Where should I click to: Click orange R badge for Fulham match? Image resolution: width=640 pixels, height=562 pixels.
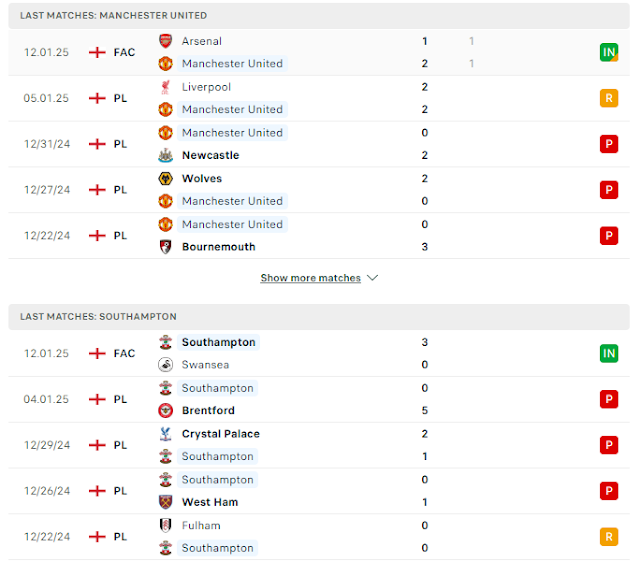pyautogui.click(x=609, y=537)
